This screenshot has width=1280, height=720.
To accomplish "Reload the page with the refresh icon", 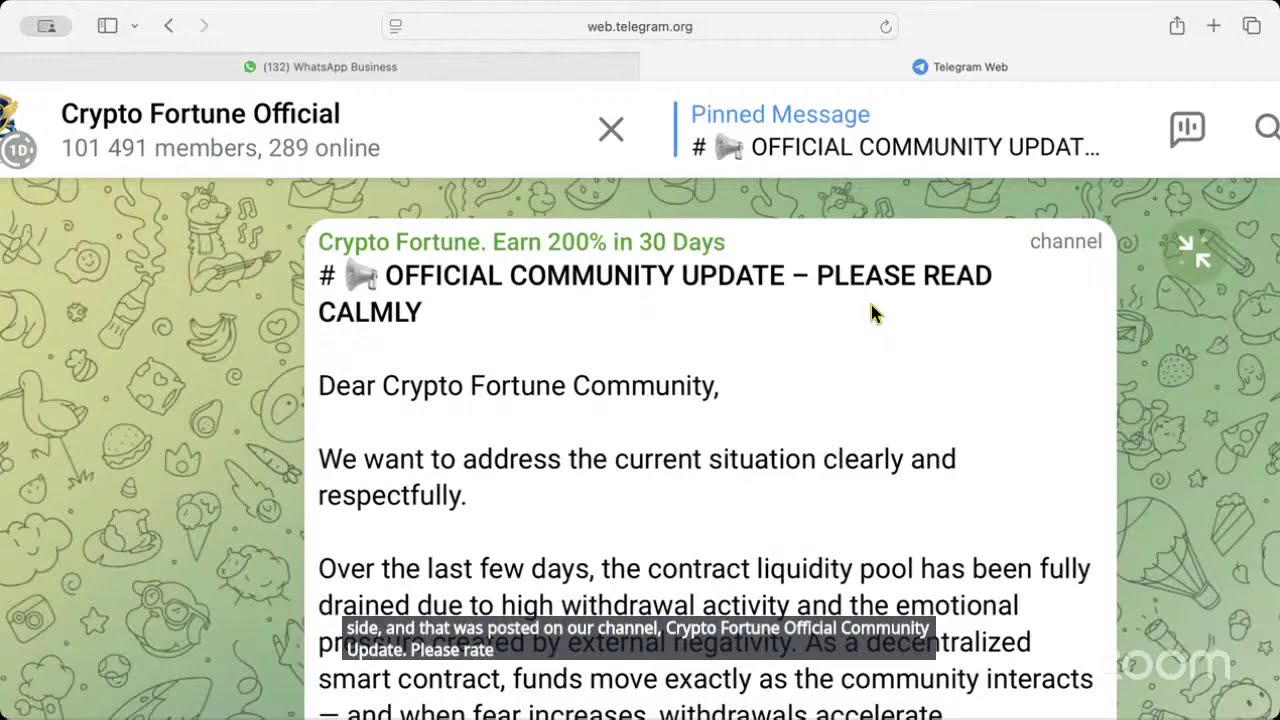I will click(x=885, y=27).
